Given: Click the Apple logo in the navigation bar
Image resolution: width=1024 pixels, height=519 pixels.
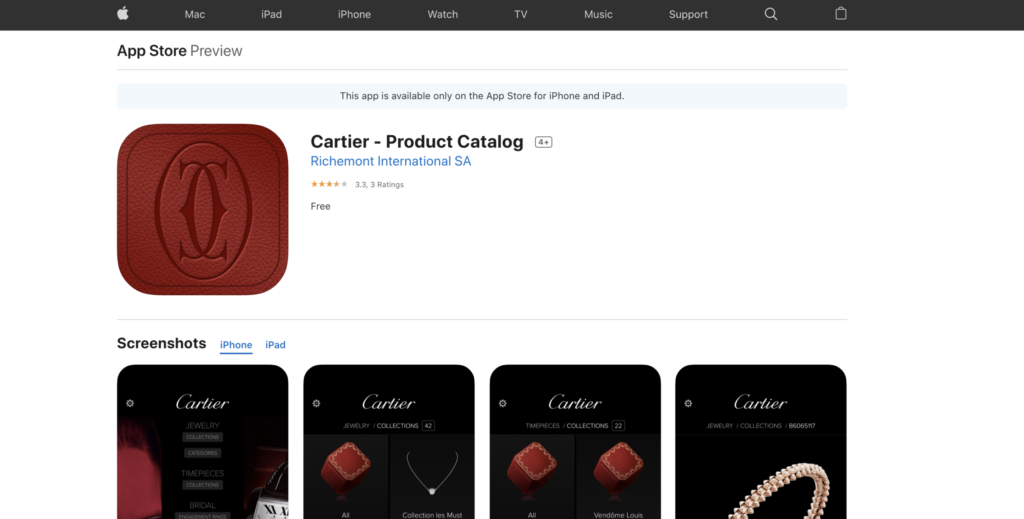Looking at the screenshot, I should [x=123, y=14].
